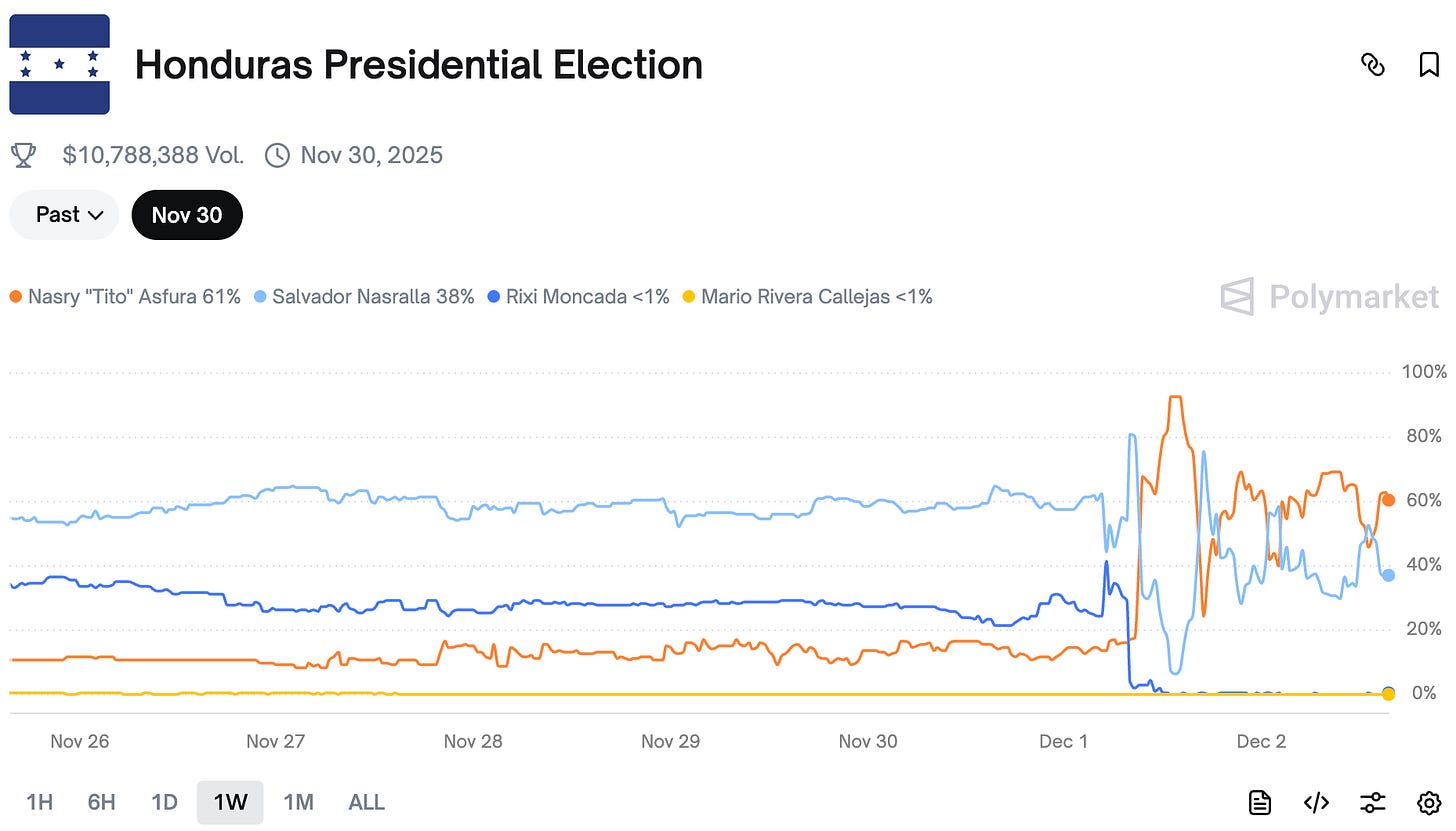Open chart filter sliders icon
Image resolution: width=1456 pixels, height=831 pixels.
[x=1372, y=802]
